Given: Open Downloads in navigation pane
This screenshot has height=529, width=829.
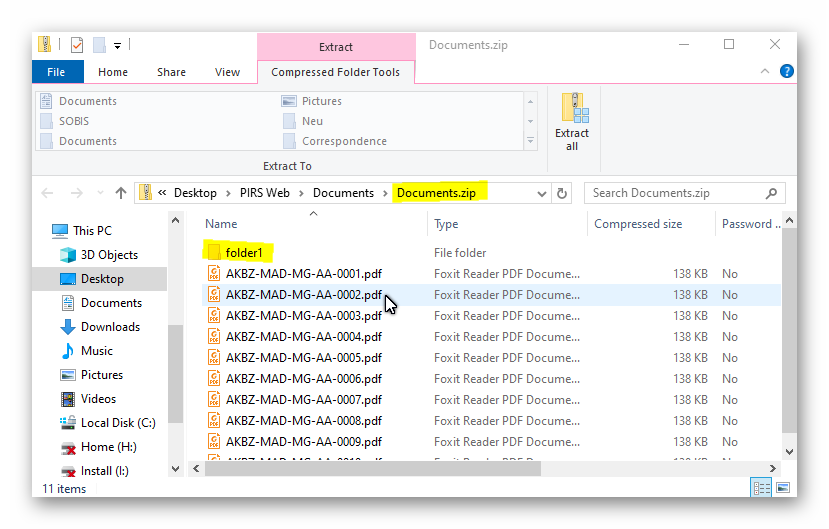Looking at the screenshot, I should [x=100, y=327].
